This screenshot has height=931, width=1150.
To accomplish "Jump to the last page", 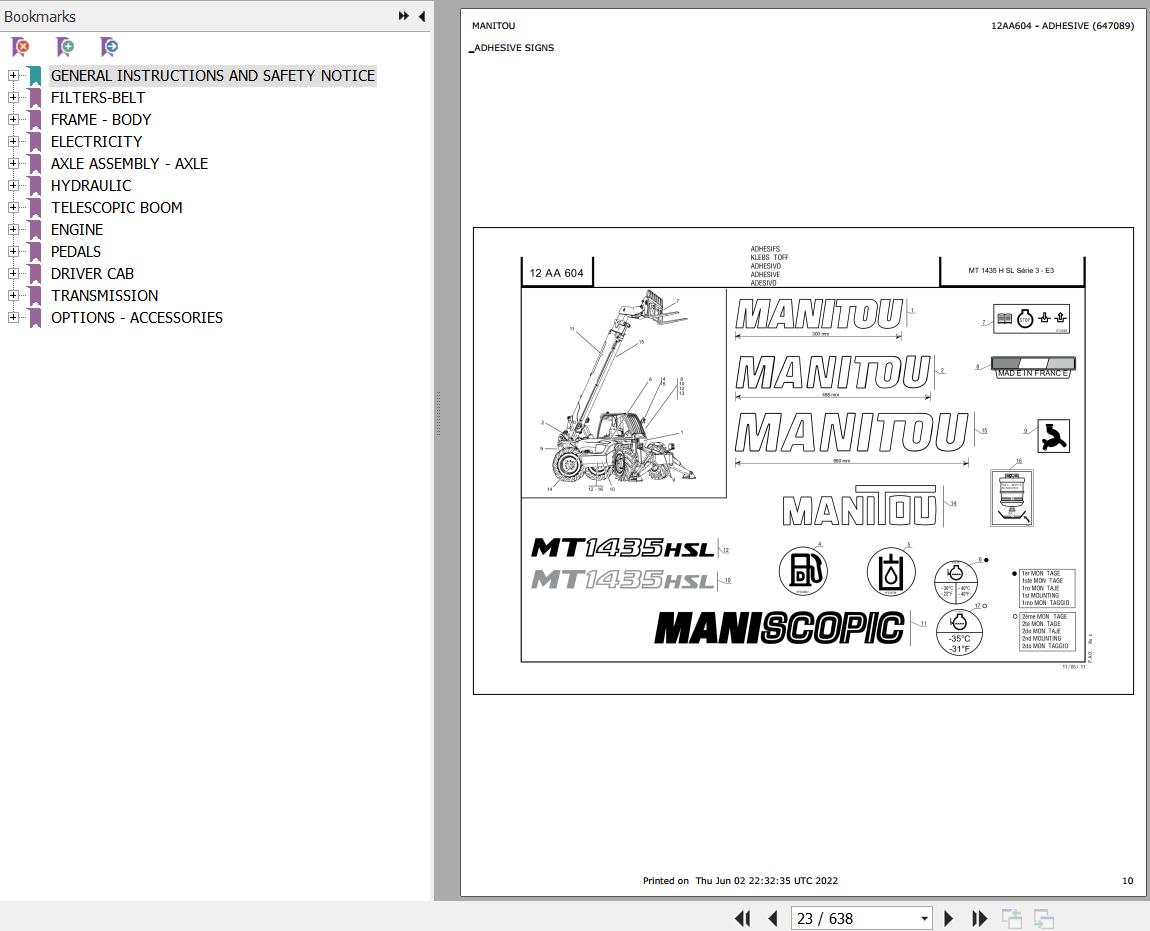I will click(x=979, y=918).
